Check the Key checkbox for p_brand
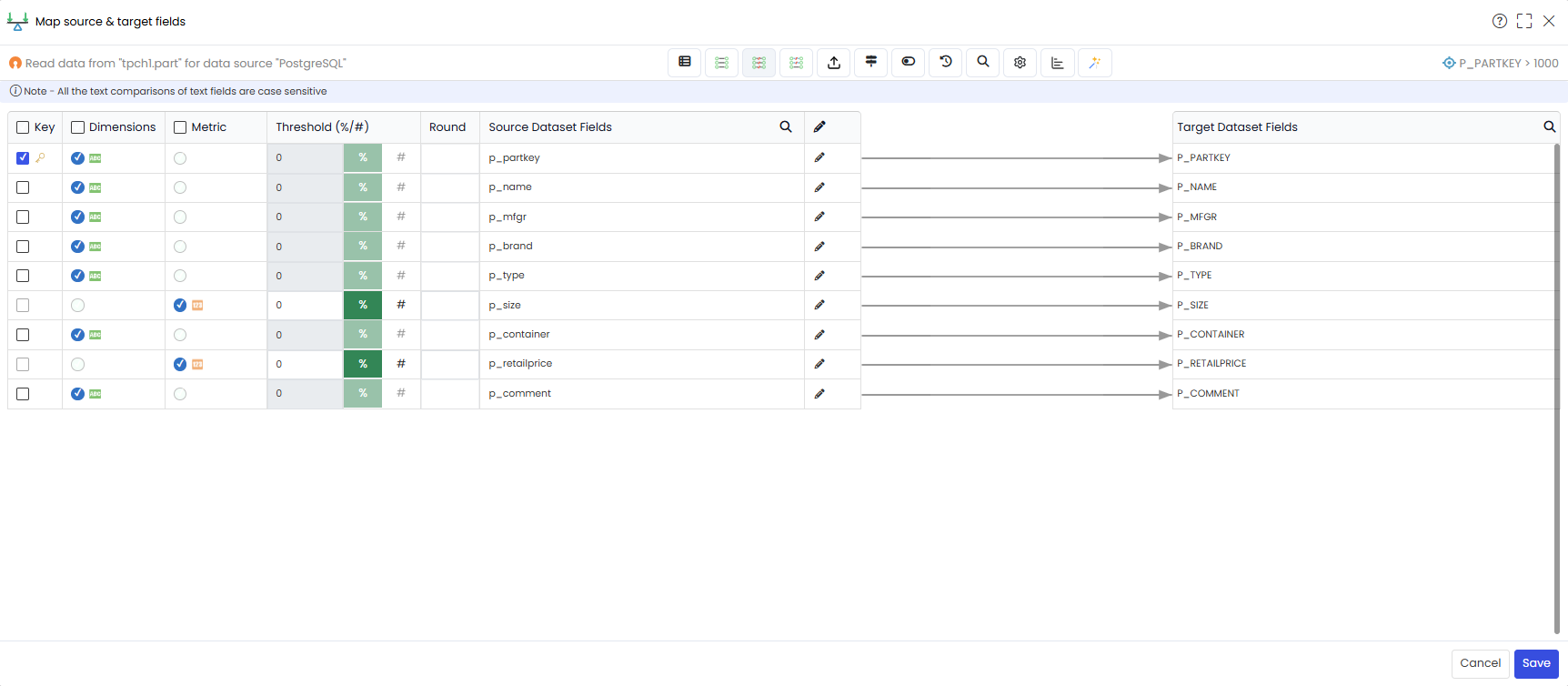This screenshot has width=1568, height=686. (x=23, y=247)
